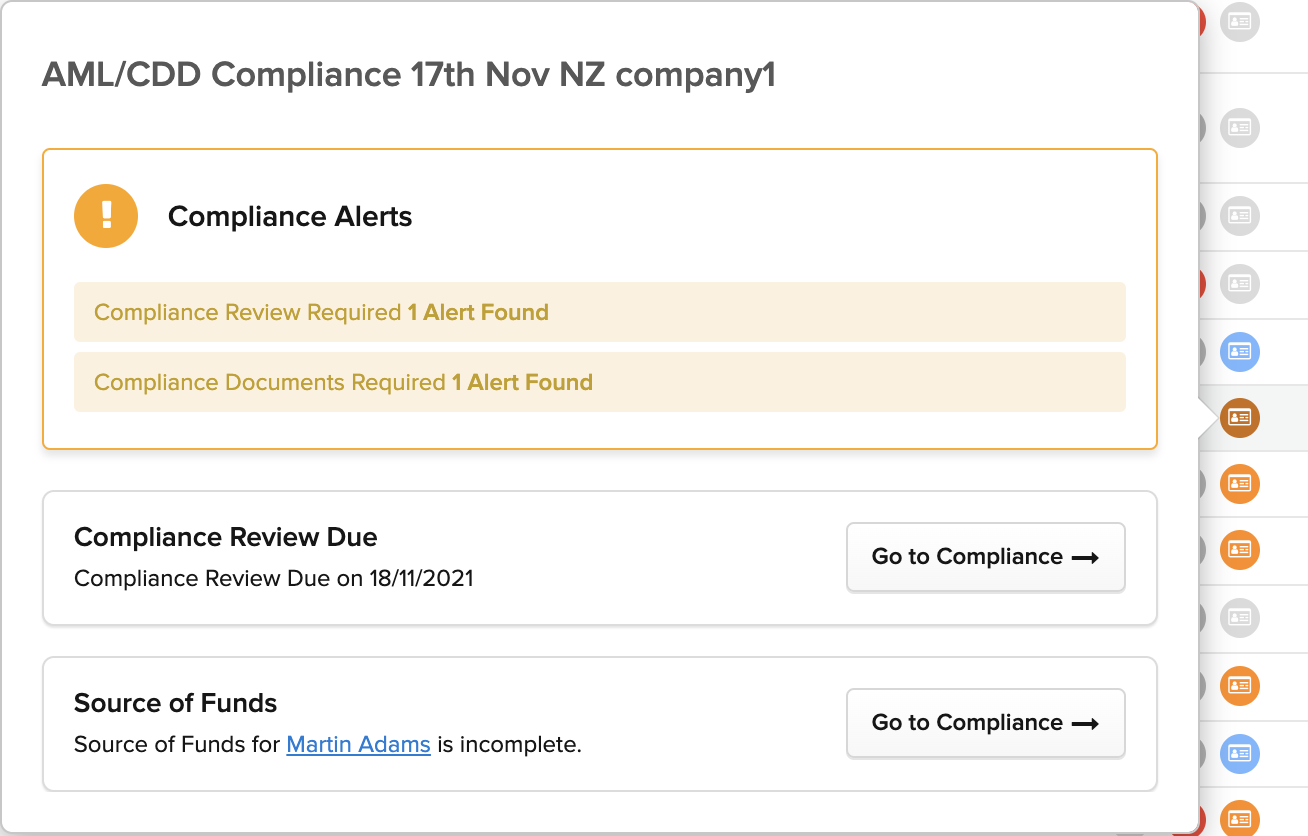1308x836 pixels.
Task: Click 'Compliance Review Due on 18/11/2021' text
Action: 274,578
